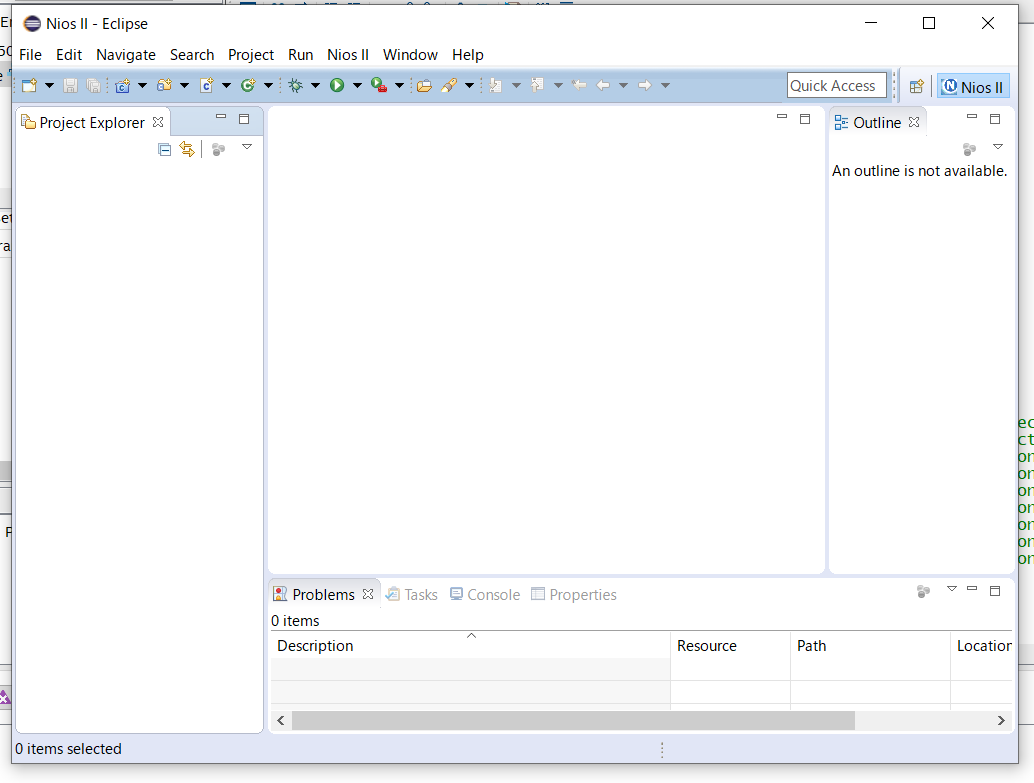Screen dimensions: 1034x783
Task: Click the Path column header
Action: click(870, 645)
